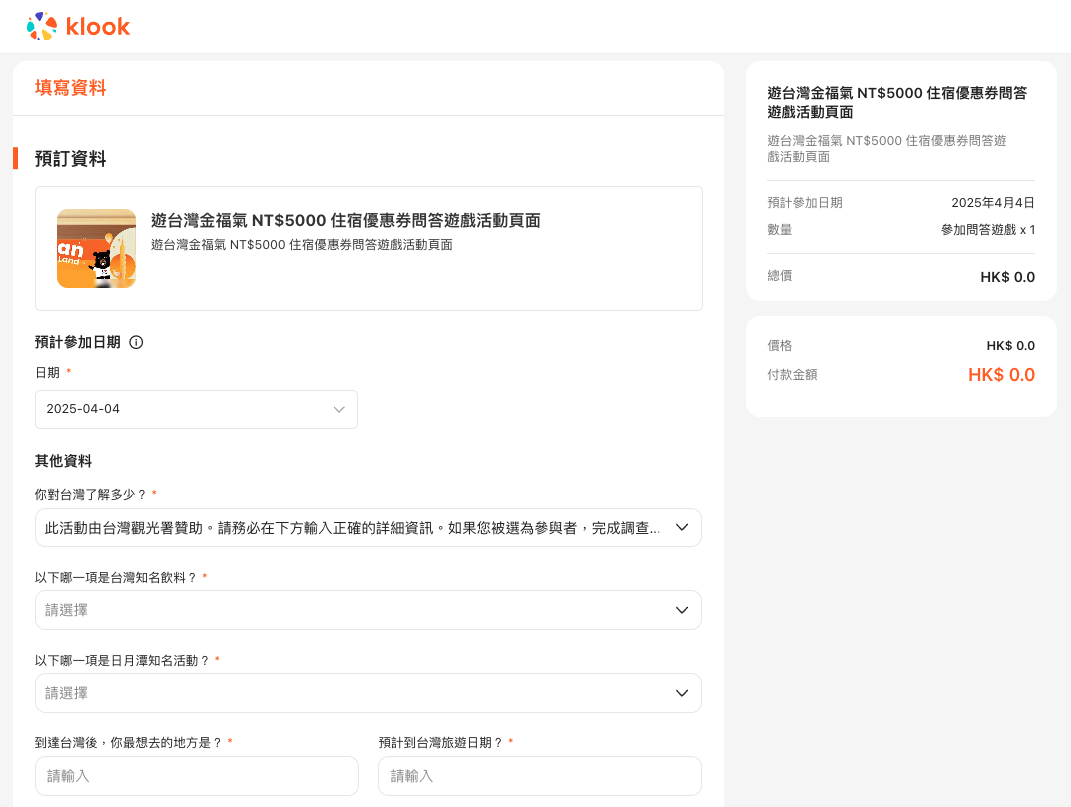
Task: Click summary title 遊台灣金福氣 in right panel
Action: point(897,102)
